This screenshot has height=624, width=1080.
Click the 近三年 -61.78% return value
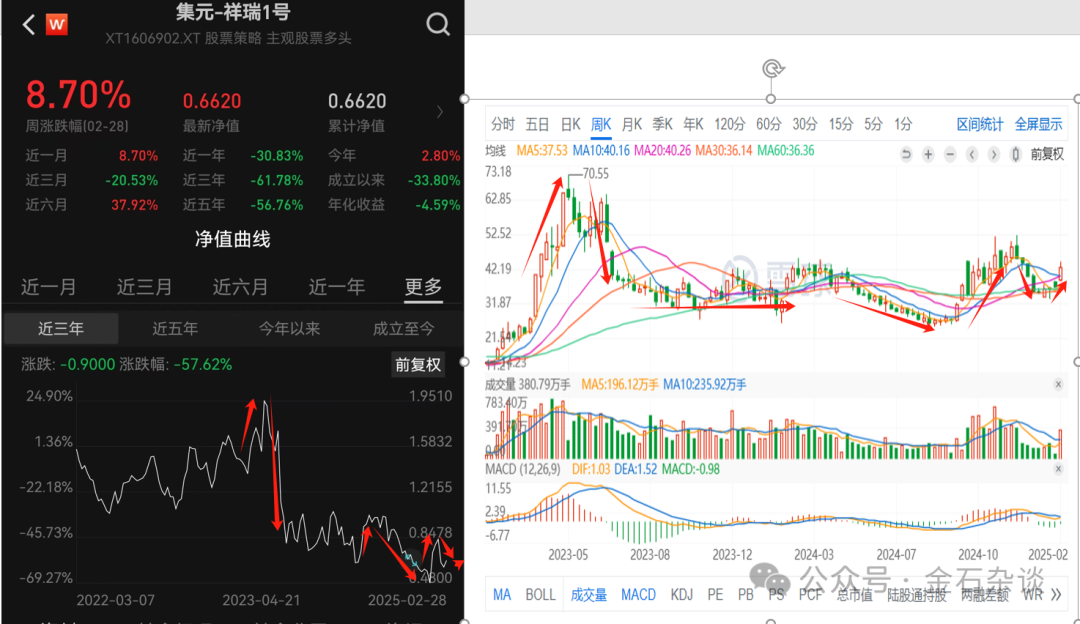(x=276, y=180)
